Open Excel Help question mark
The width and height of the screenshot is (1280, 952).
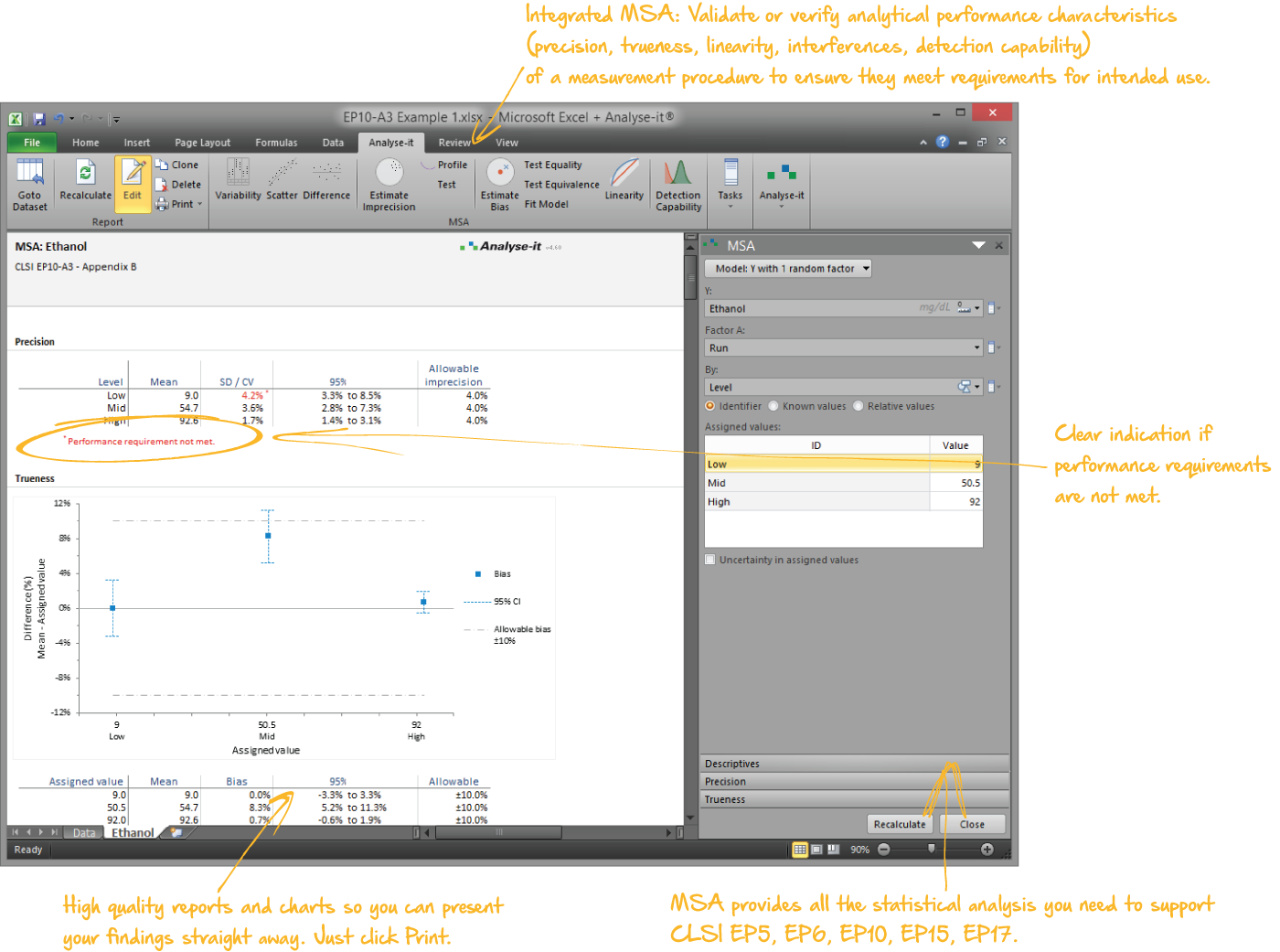coord(943,142)
